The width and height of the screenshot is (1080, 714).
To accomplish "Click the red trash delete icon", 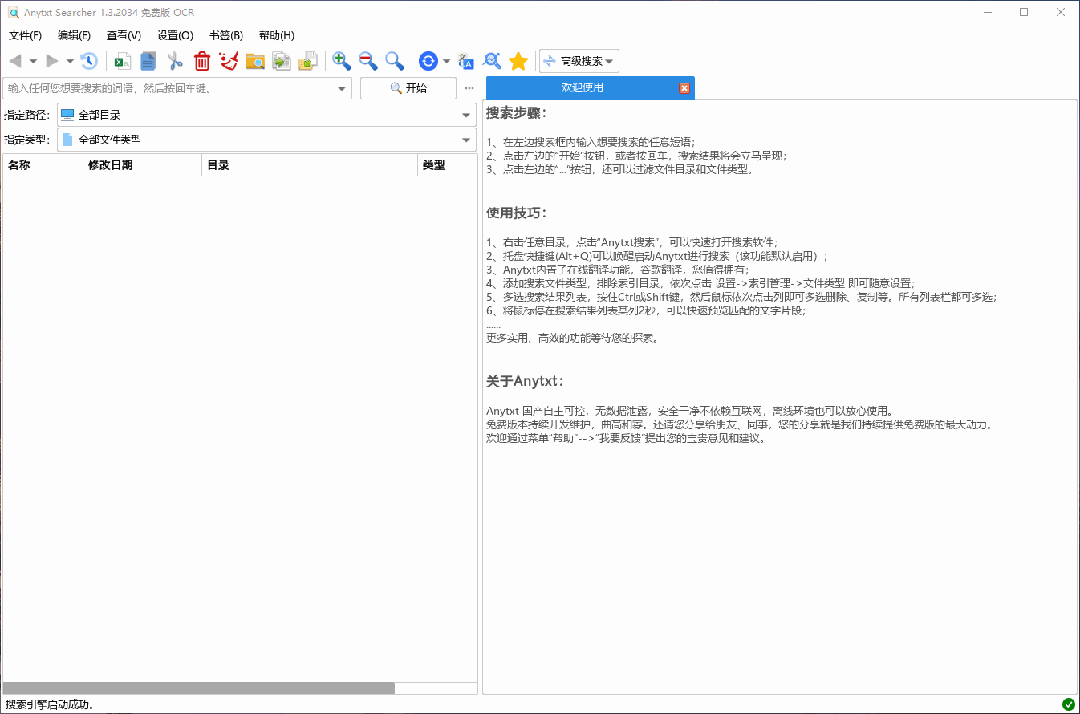I will pyautogui.click(x=202, y=61).
